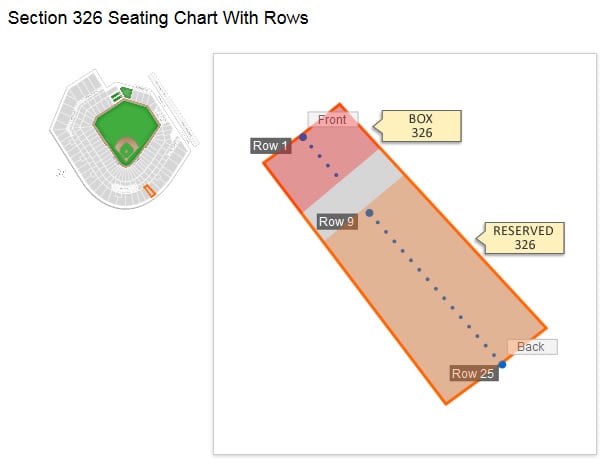The image size is (616, 473).
Task: Click the orange reserved seating area
Action: pyautogui.click(x=436, y=291)
